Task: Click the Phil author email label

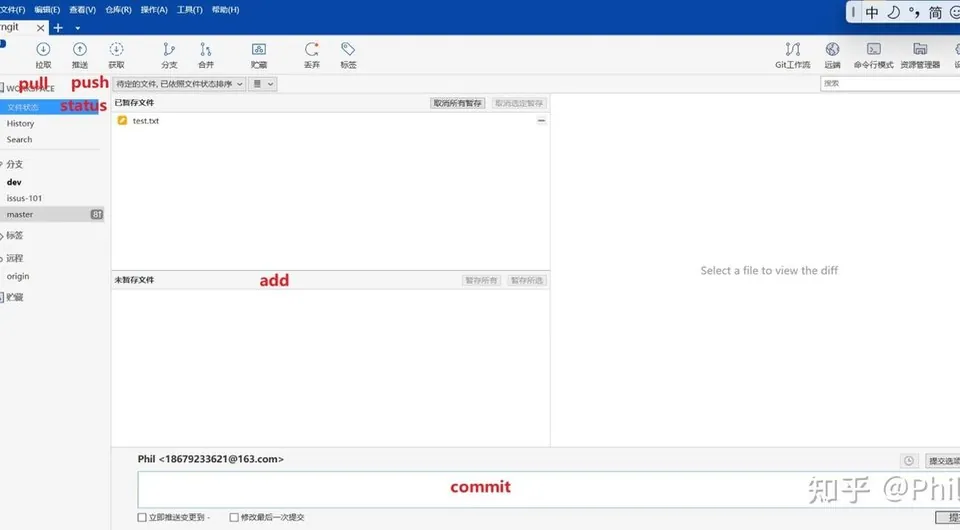Action: (x=211, y=459)
